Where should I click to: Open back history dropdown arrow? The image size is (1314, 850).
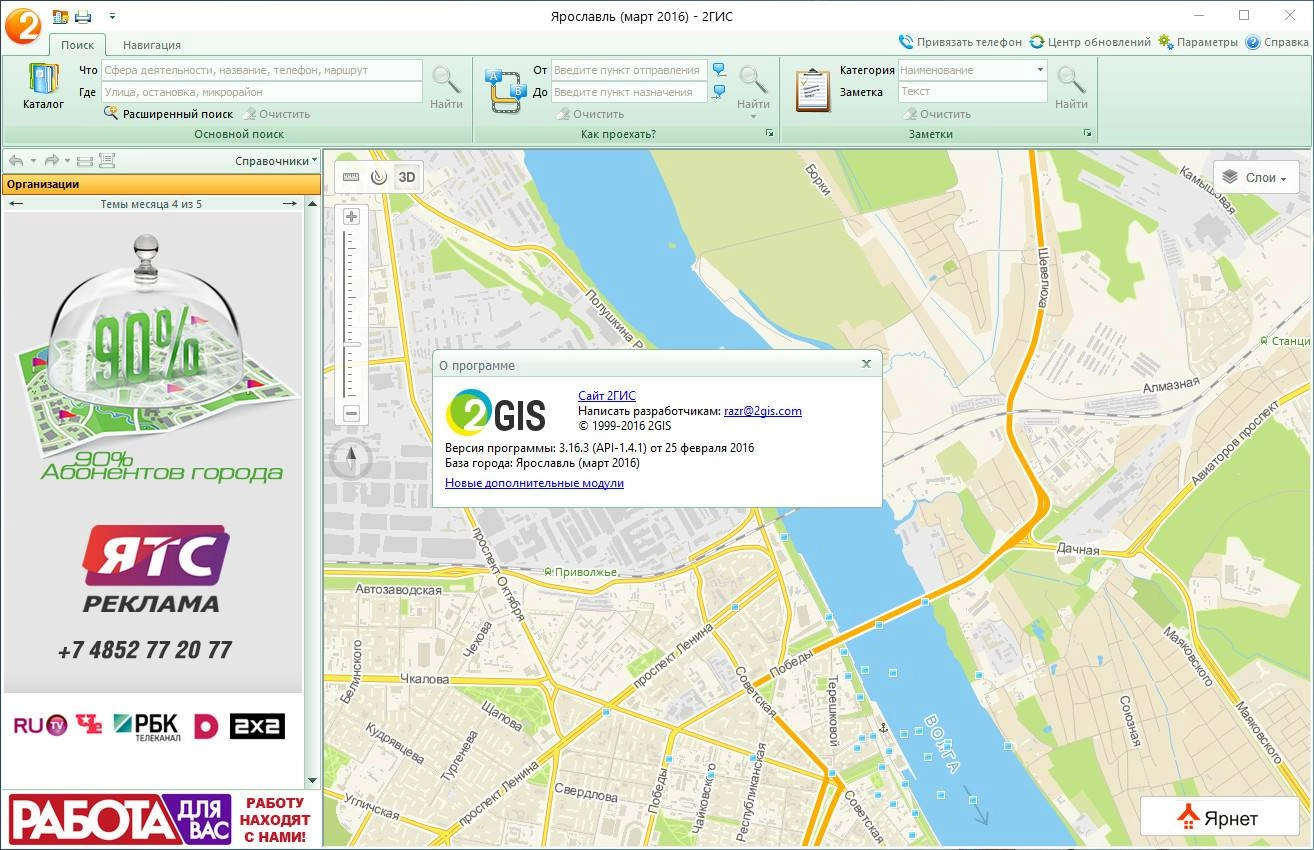click(x=33, y=161)
